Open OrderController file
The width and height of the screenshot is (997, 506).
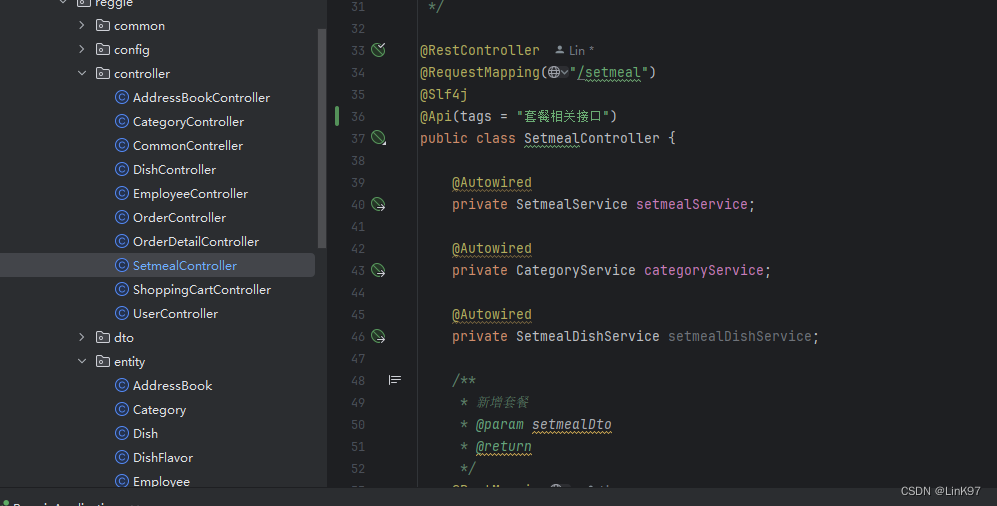click(x=179, y=217)
